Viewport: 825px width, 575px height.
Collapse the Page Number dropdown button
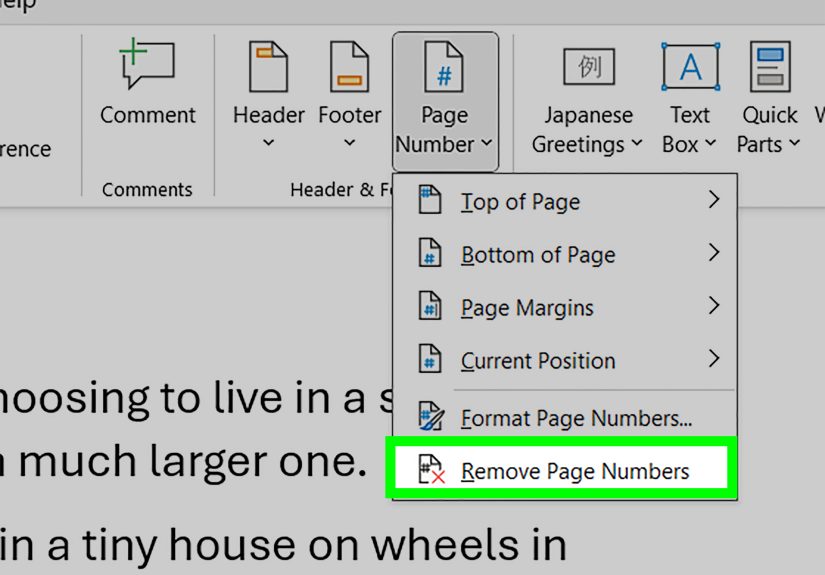point(445,102)
